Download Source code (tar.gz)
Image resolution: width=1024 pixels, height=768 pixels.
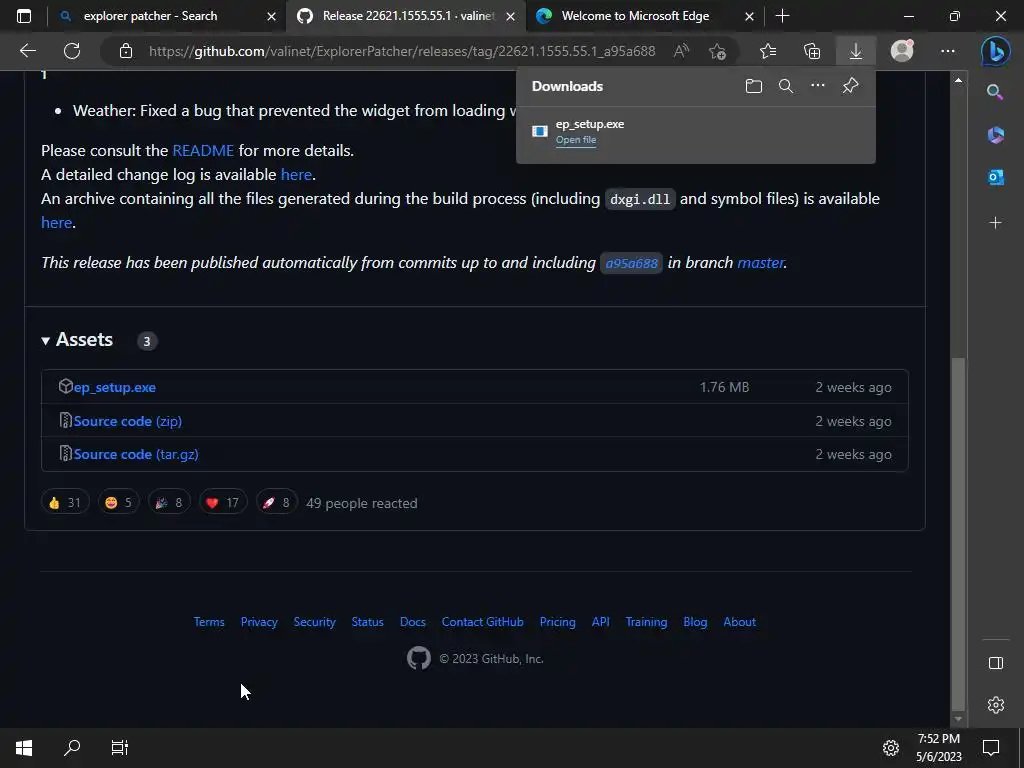(x=136, y=455)
